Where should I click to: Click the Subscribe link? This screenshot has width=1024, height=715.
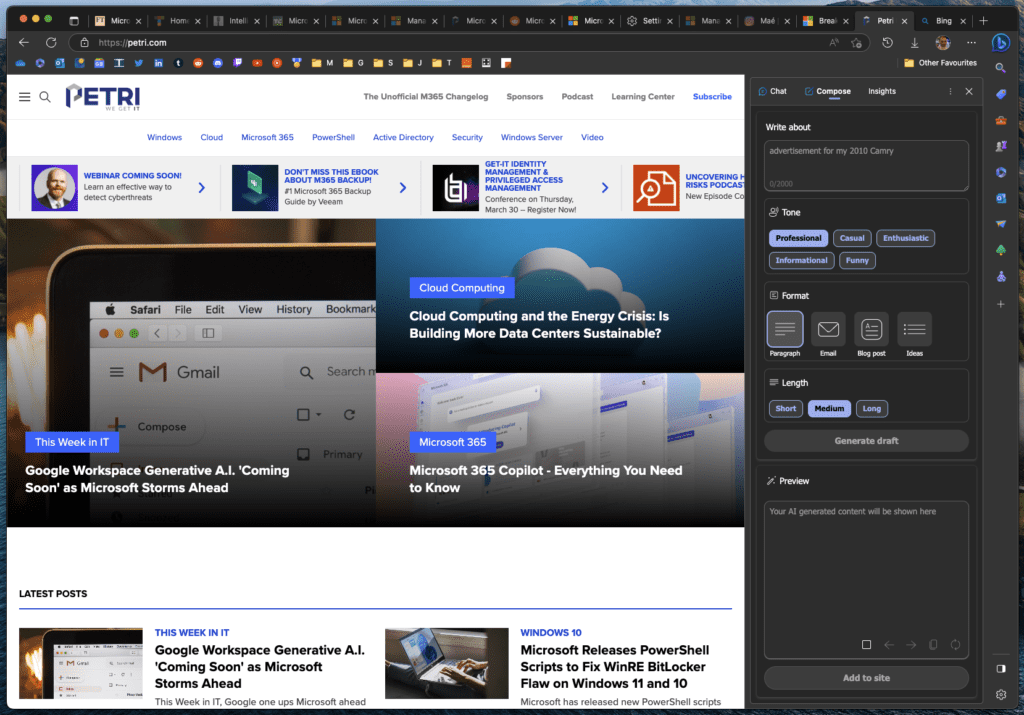pyautogui.click(x=712, y=97)
